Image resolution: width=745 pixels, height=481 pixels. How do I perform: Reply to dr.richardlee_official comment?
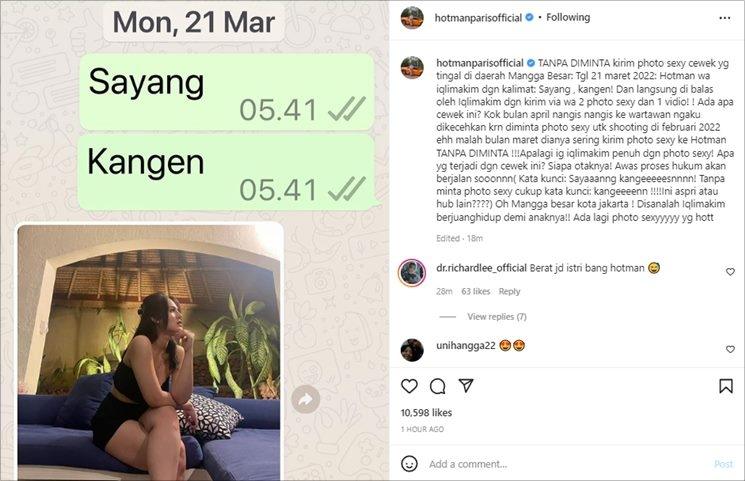(x=509, y=291)
